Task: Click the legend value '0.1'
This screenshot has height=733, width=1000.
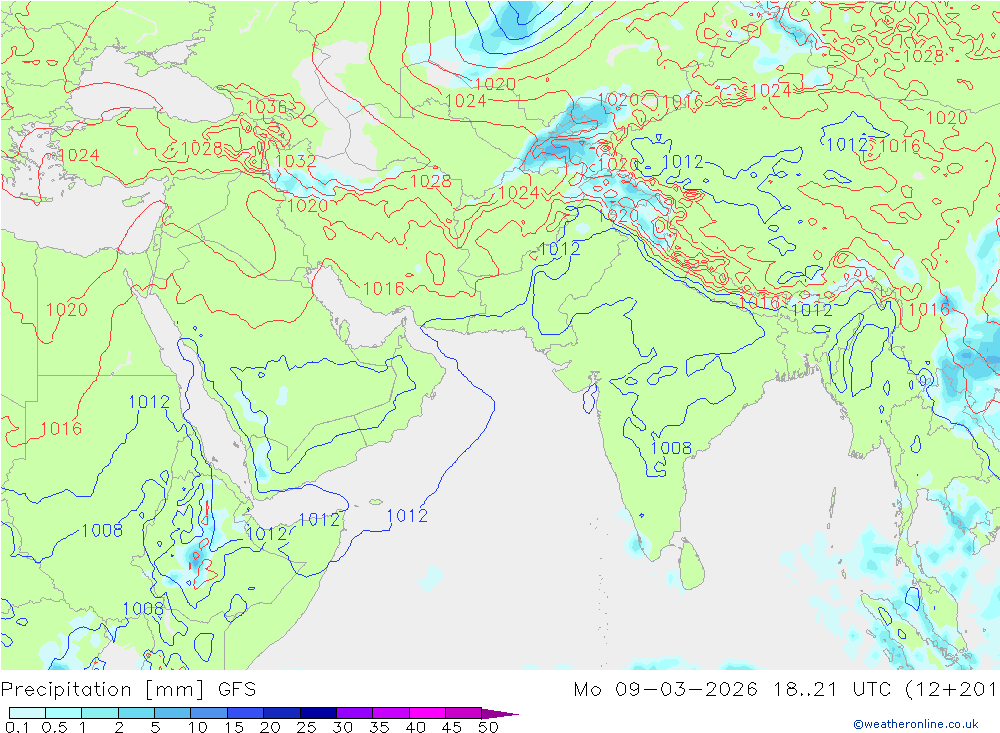Action: tap(17, 727)
